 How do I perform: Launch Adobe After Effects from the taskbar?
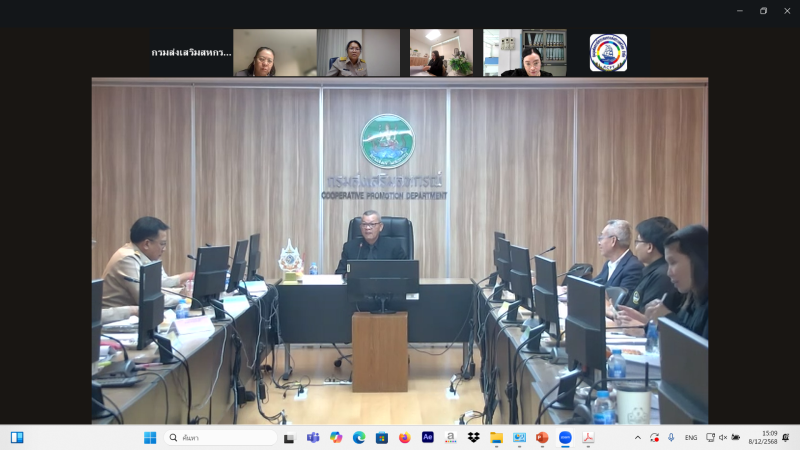coord(428,437)
